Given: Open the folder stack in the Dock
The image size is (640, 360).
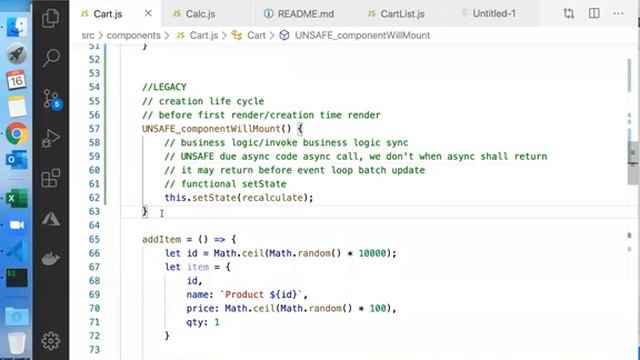Looking at the screenshot, I should click(16, 316).
